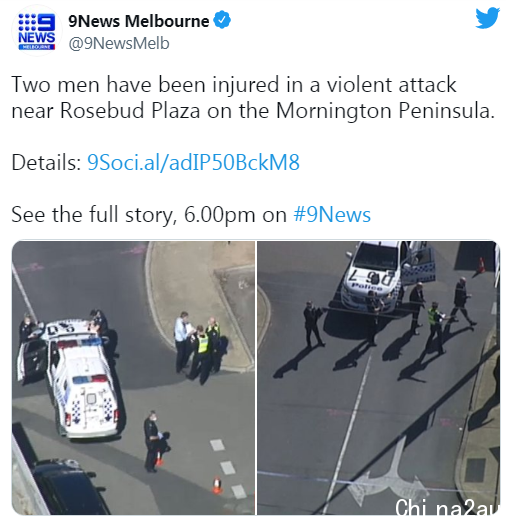The height and width of the screenshot is (521, 506).
Task: Visit the @9NewsMelb handle
Action: 119,43
